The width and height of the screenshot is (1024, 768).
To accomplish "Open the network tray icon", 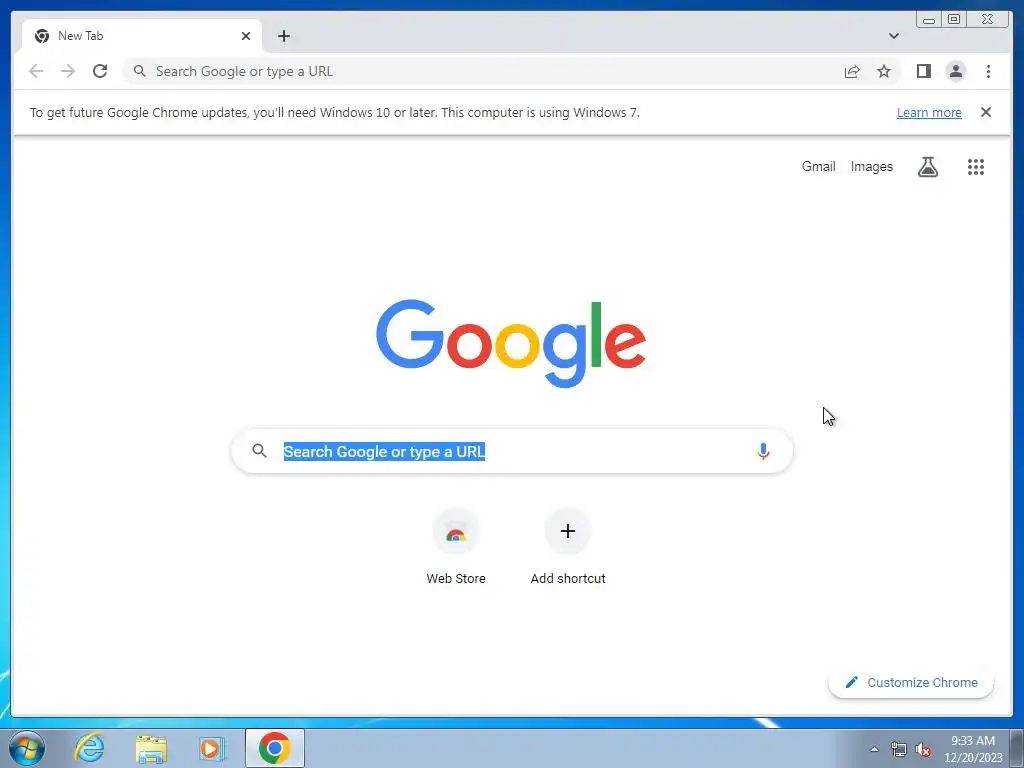I will tap(899, 750).
